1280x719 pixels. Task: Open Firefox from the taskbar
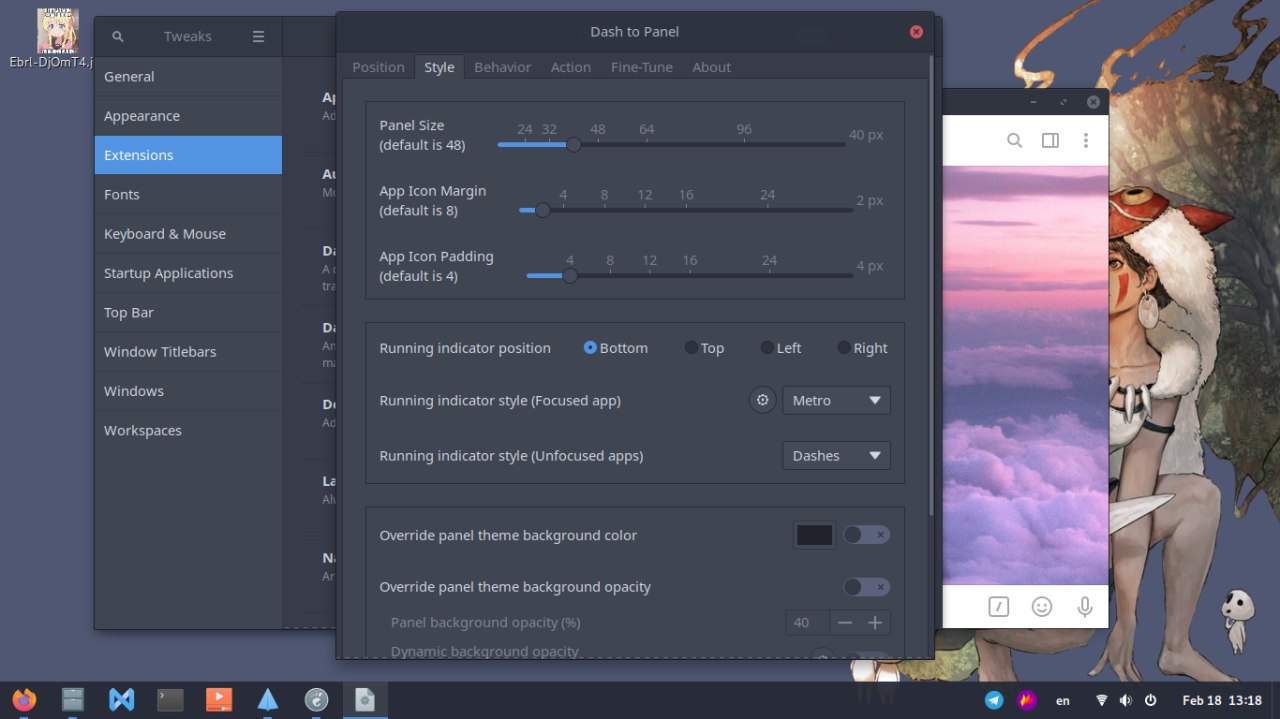point(24,700)
